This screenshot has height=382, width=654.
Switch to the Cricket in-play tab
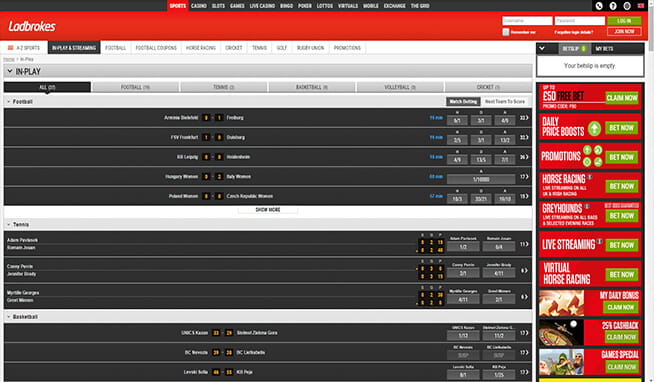(x=488, y=87)
